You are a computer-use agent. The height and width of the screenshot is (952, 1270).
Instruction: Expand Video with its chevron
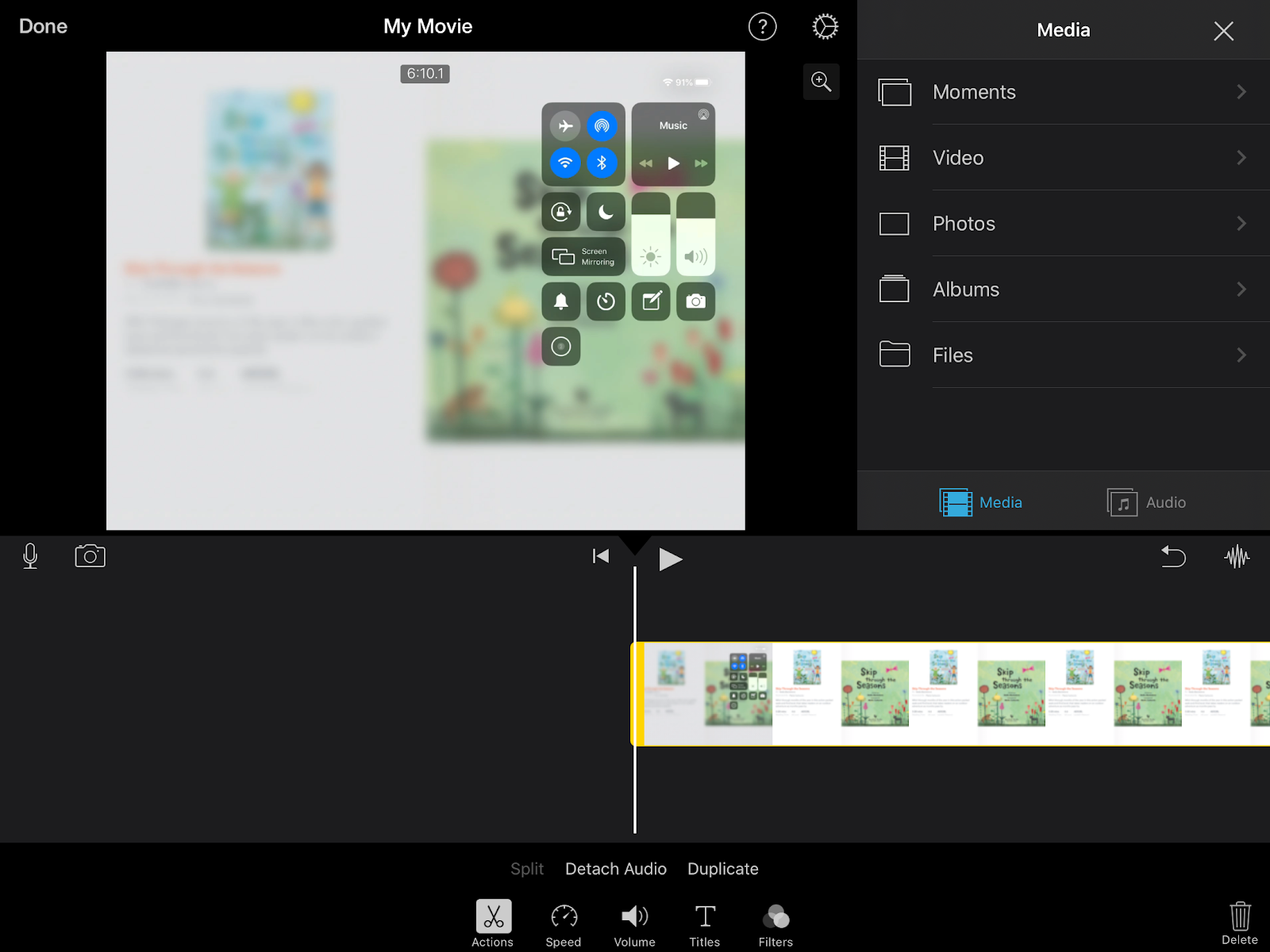[1241, 158]
